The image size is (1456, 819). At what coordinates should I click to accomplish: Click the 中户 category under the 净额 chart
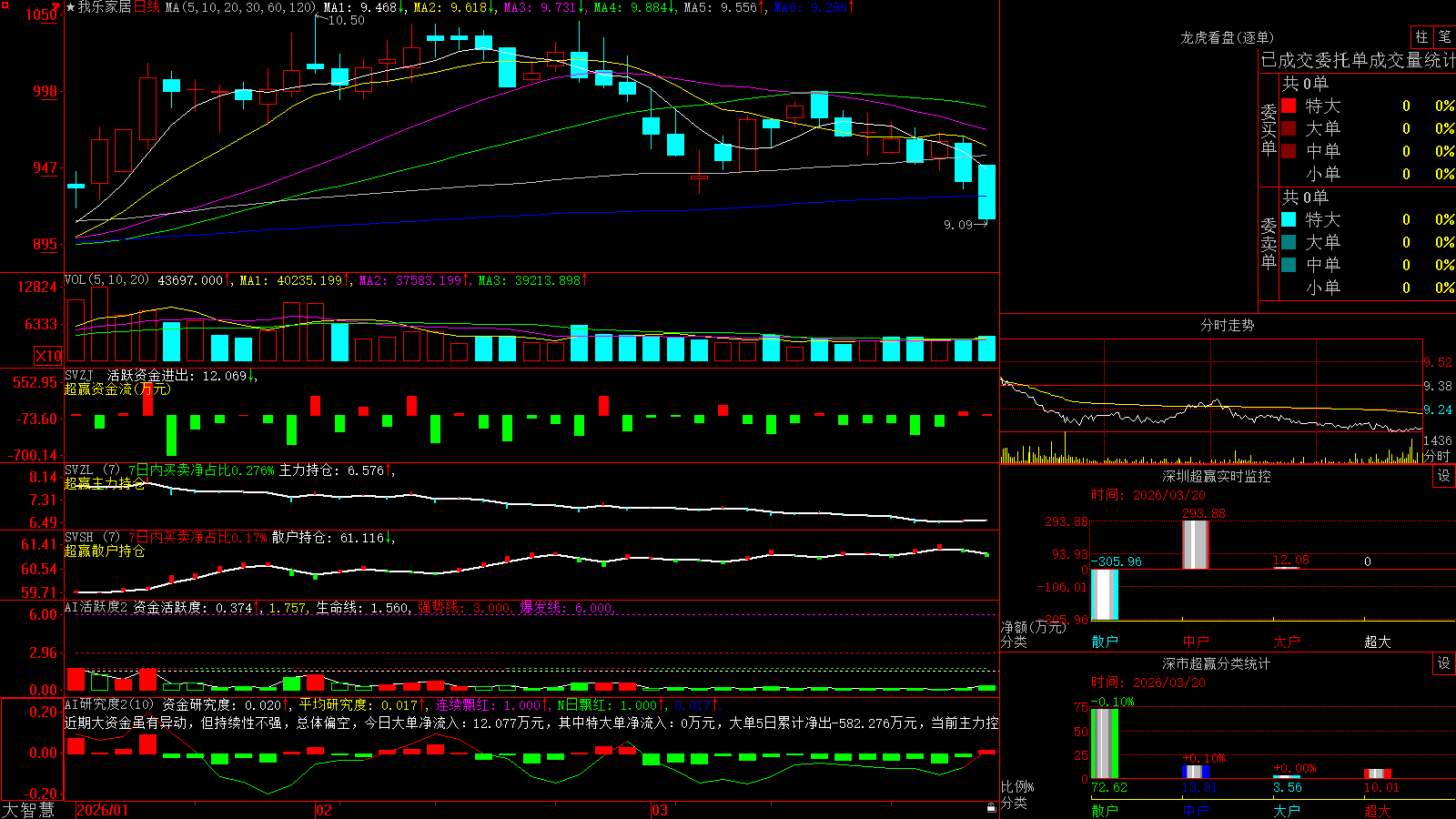(1196, 642)
